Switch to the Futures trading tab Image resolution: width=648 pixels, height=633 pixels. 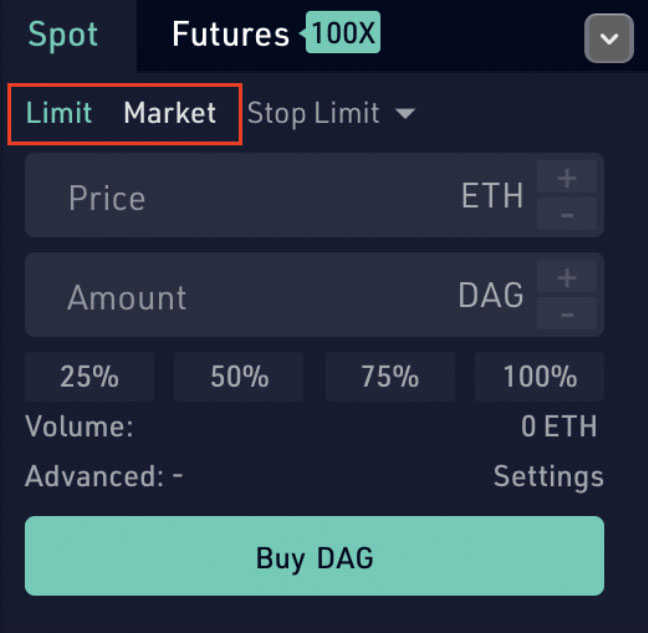point(229,35)
